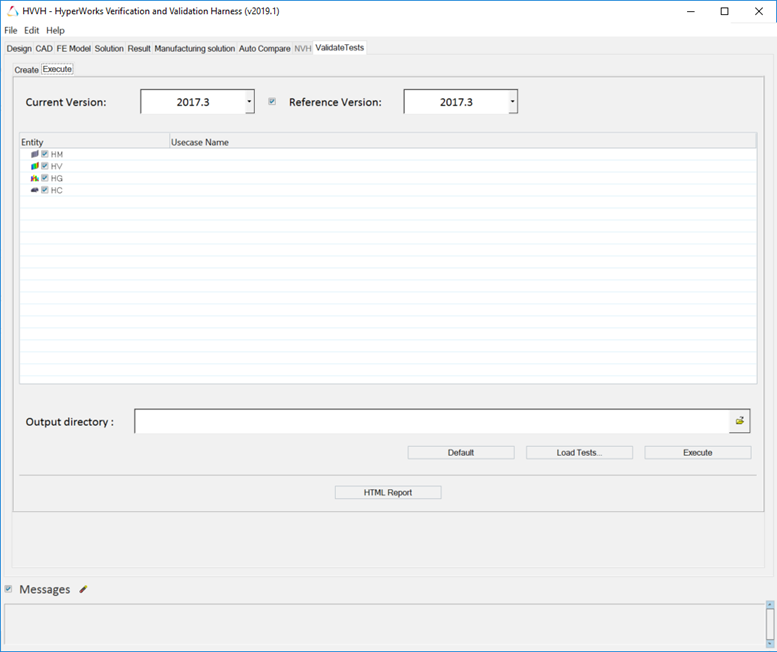The height and width of the screenshot is (652, 777).
Task: Toggle the Reference Version checkbox
Action: (272, 101)
